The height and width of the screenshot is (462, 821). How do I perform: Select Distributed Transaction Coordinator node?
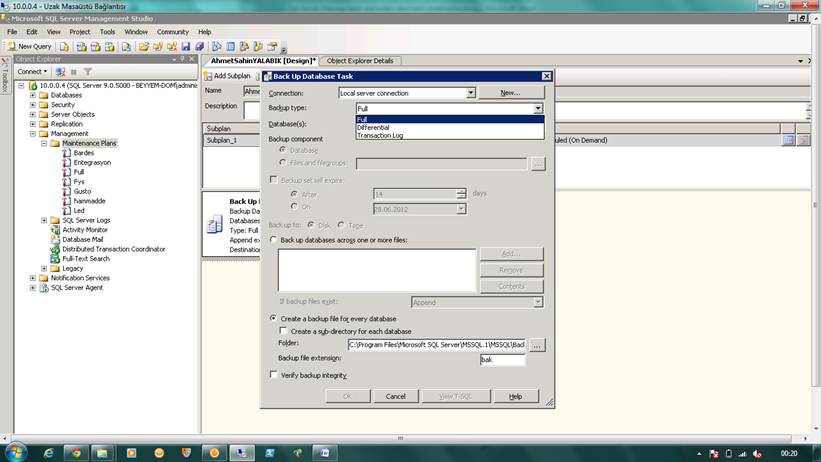click(x=114, y=249)
